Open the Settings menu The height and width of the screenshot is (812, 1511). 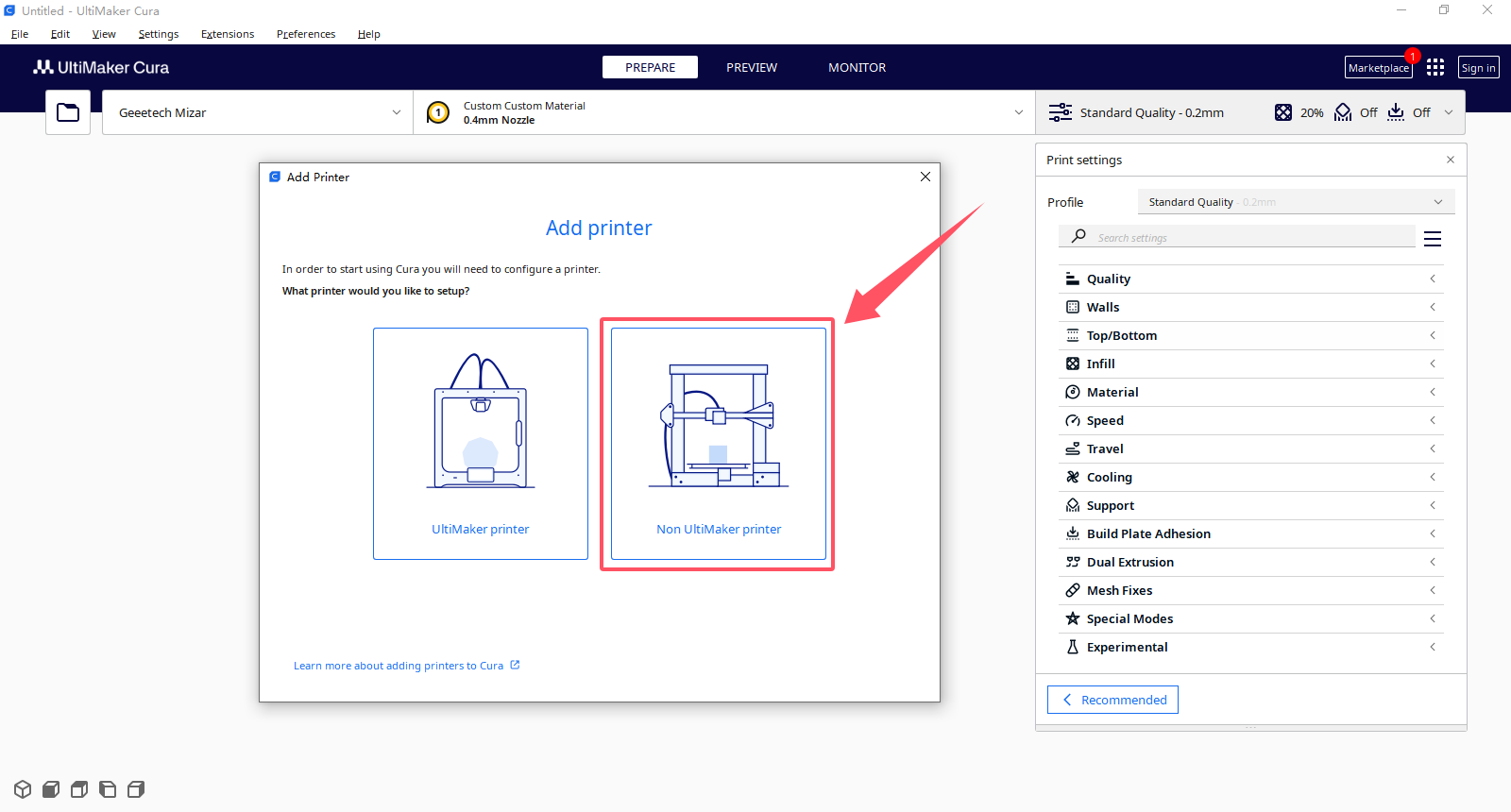point(159,34)
